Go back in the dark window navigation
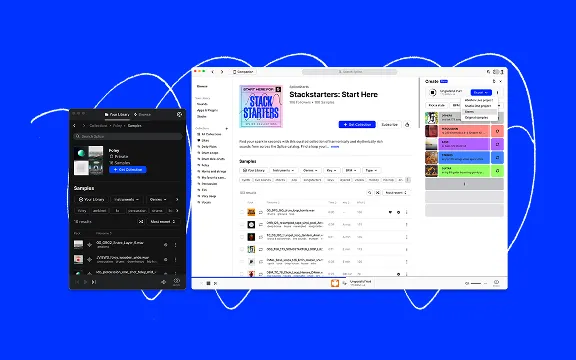The width and height of the screenshot is (576, 360). (75, 126)
